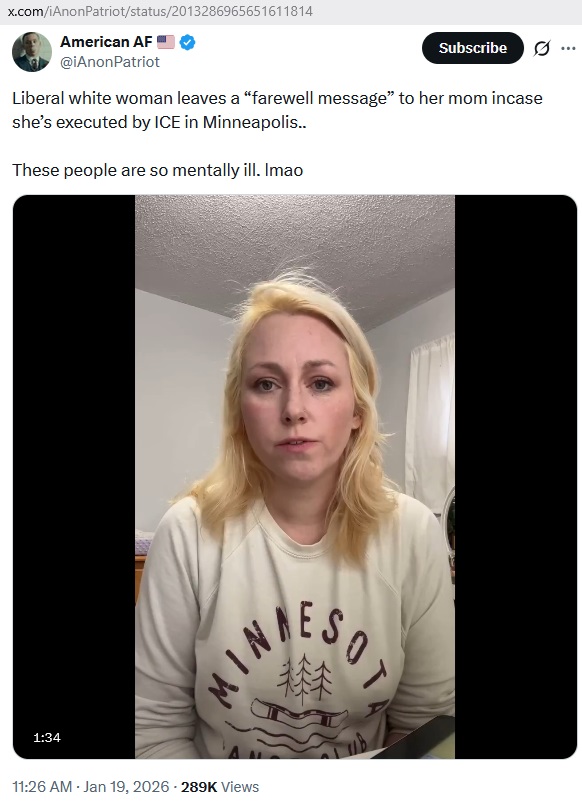Screen dimensions: 582x802
Task: Click the US flag emoji beside the name
Action: coord(166,42)
